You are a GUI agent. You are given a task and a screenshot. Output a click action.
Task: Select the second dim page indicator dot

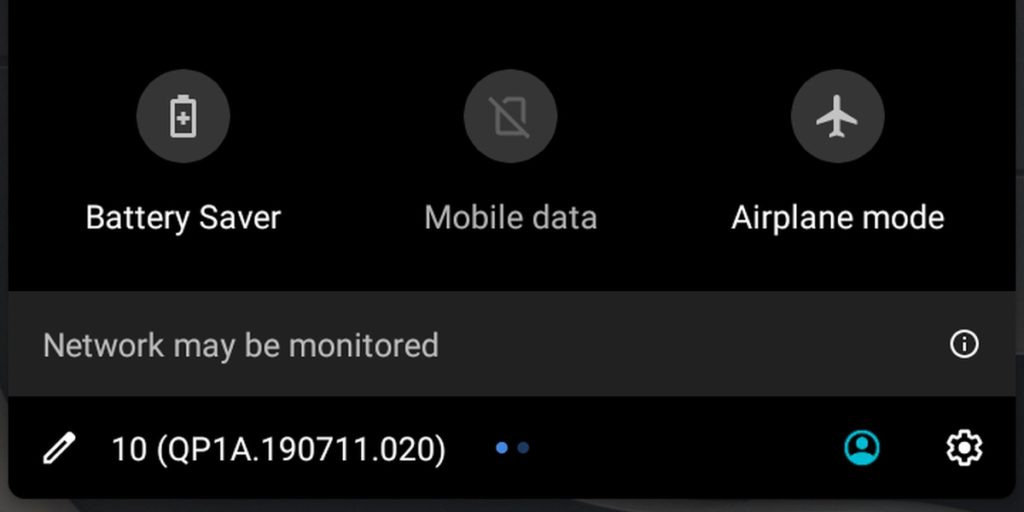click(x=522, y=448)
